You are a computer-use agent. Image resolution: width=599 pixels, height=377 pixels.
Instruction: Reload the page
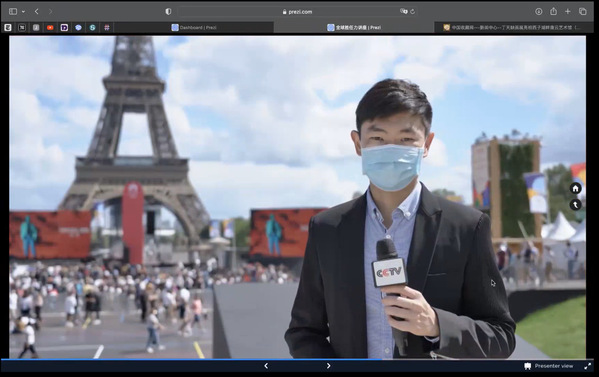coord(413,12)
